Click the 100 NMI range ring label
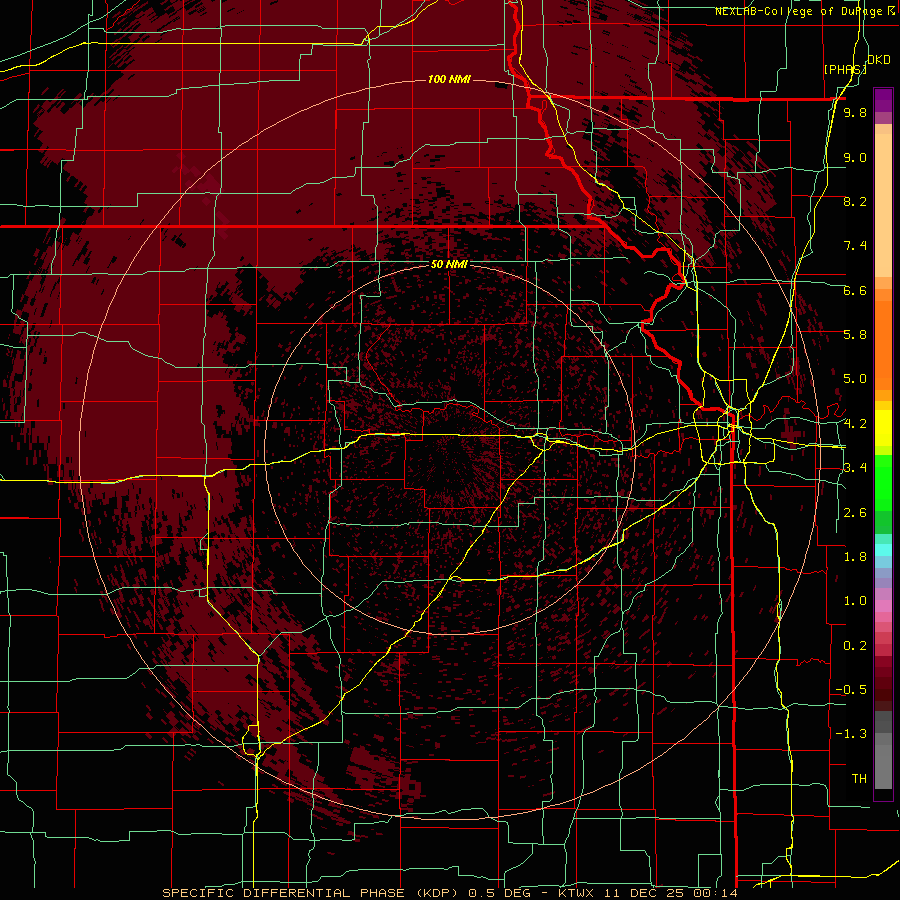 [449, 79]
